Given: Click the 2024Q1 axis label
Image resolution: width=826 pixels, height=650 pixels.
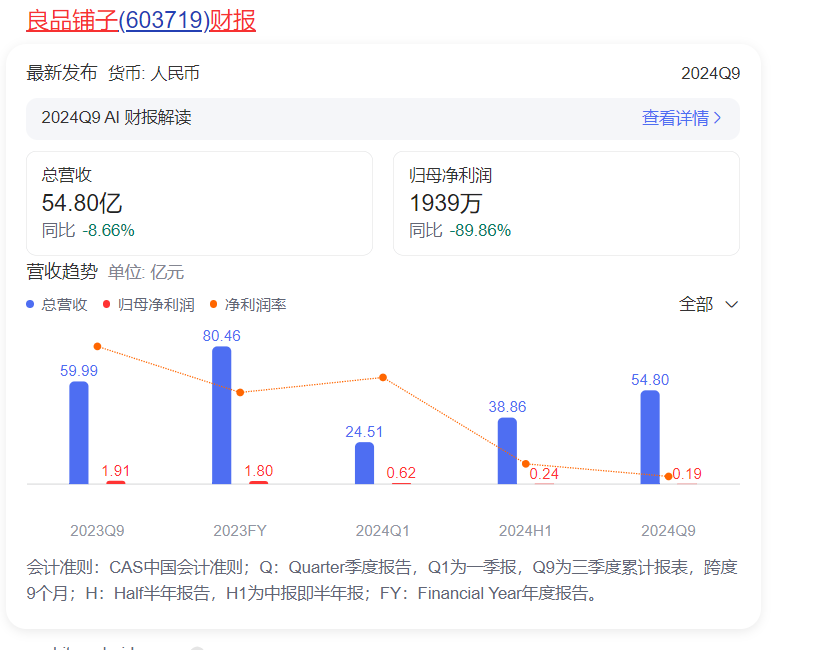Looking at the screenshot, I should (x=383, y=530).
